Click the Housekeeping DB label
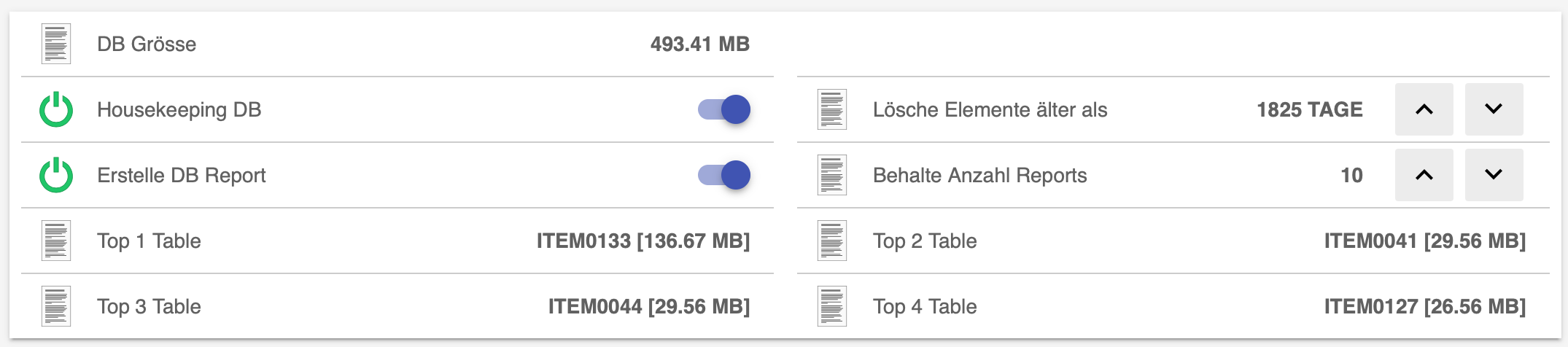This screenshot has width=1568, height=347. coord(179,109)
